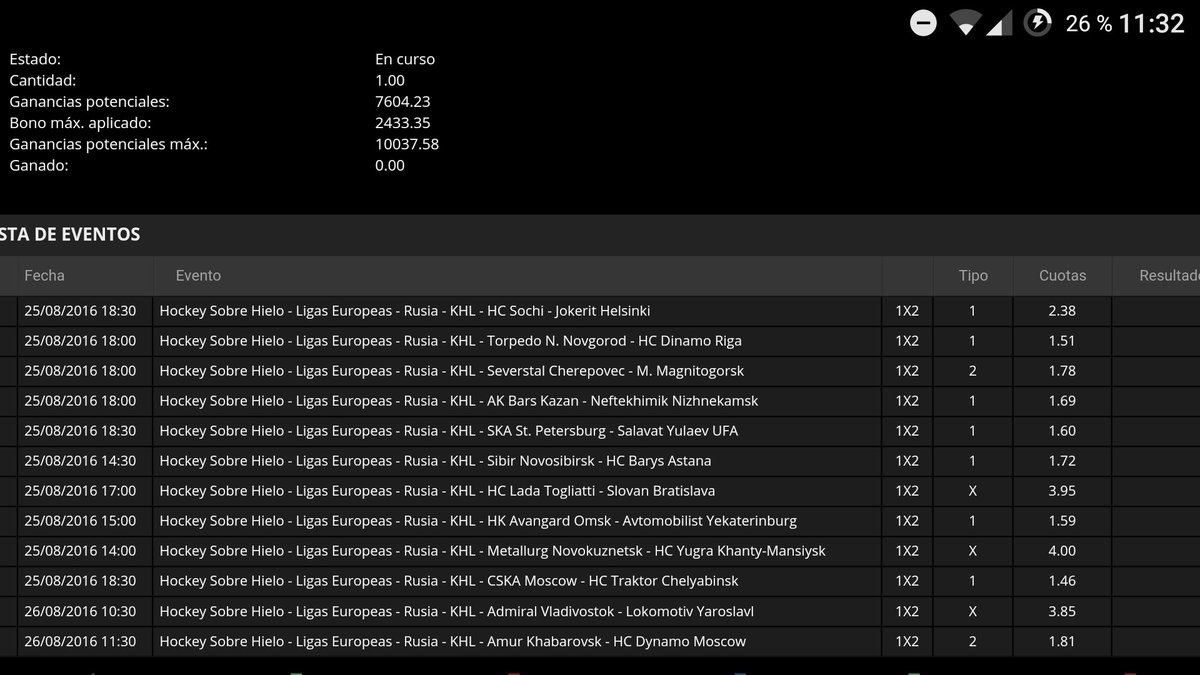Click the 1.81 odds value

point(1062,641)
